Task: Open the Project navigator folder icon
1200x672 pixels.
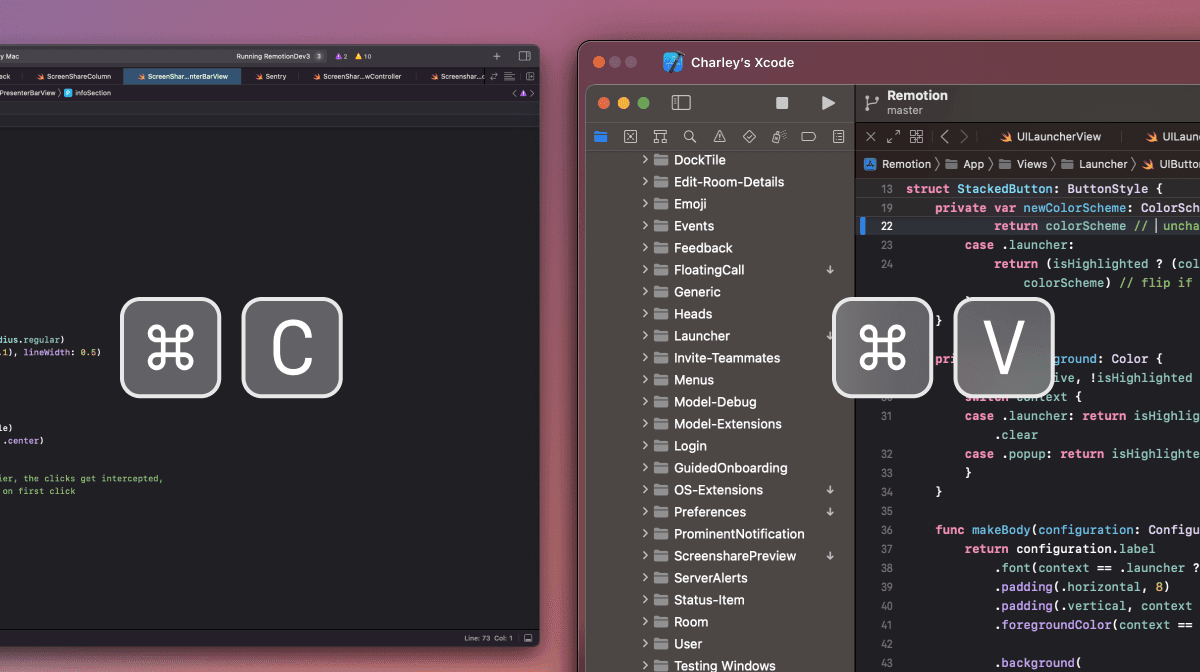Action: (601, 137)
